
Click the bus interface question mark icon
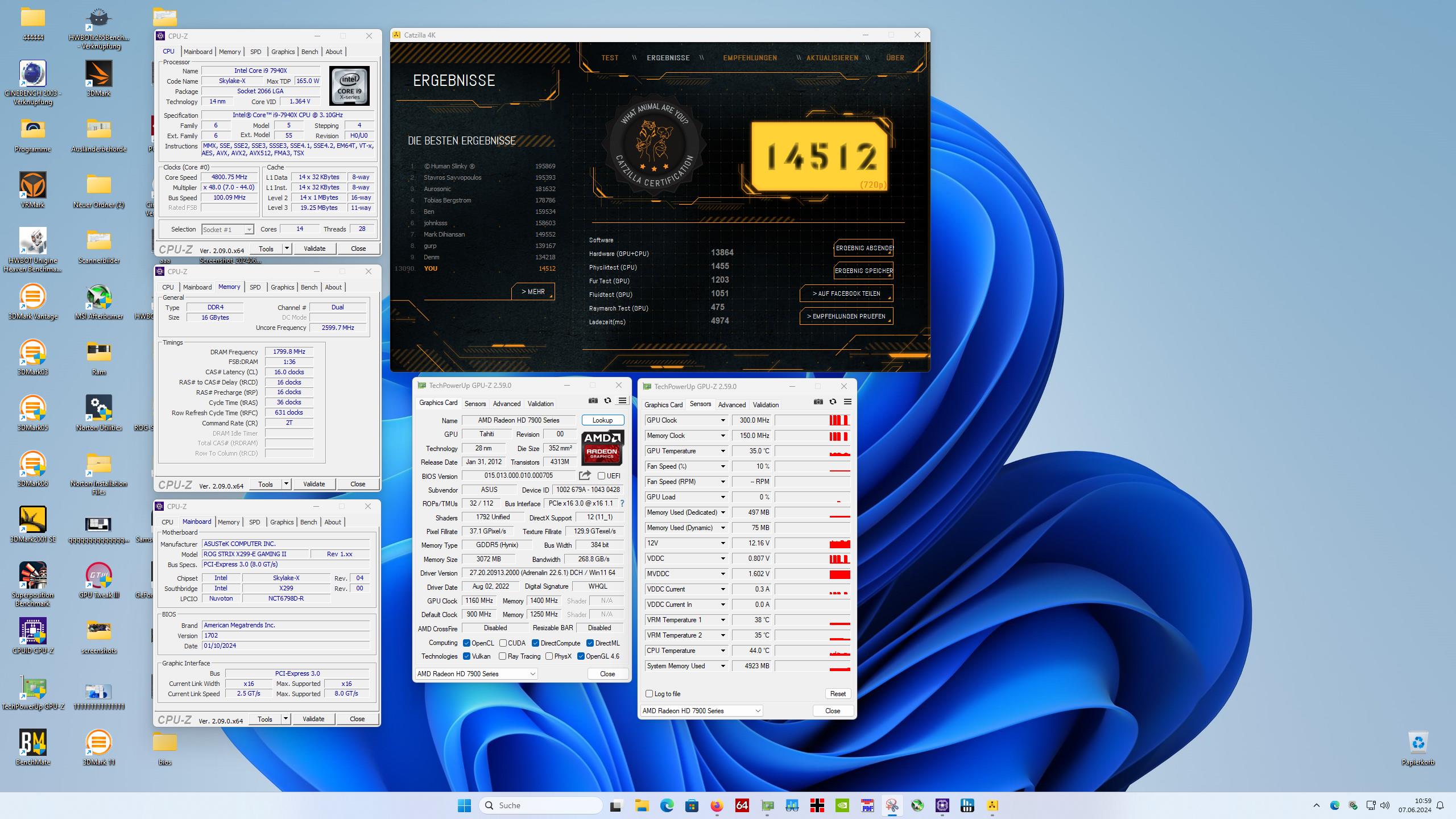[622, 503]
